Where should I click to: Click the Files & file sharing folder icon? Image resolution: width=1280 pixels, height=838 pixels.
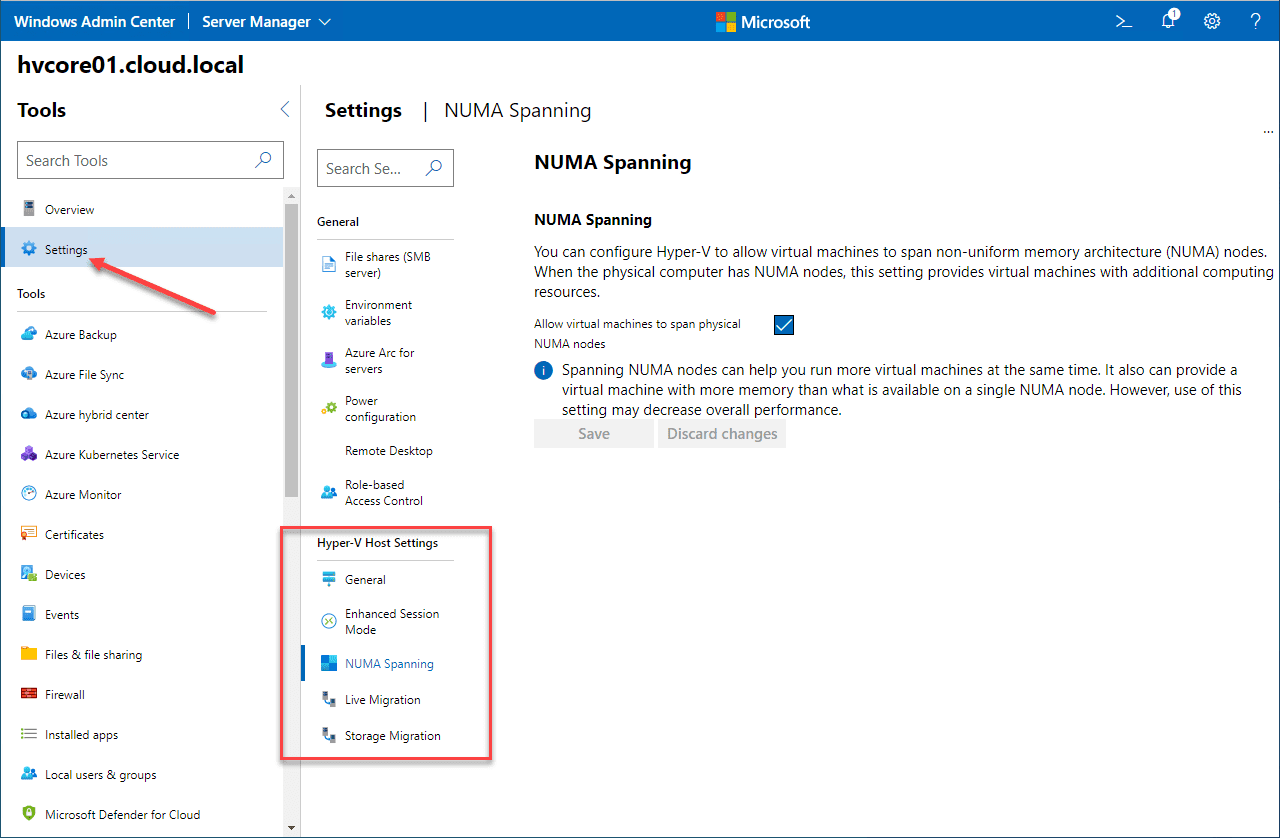[x=29, y=654]
